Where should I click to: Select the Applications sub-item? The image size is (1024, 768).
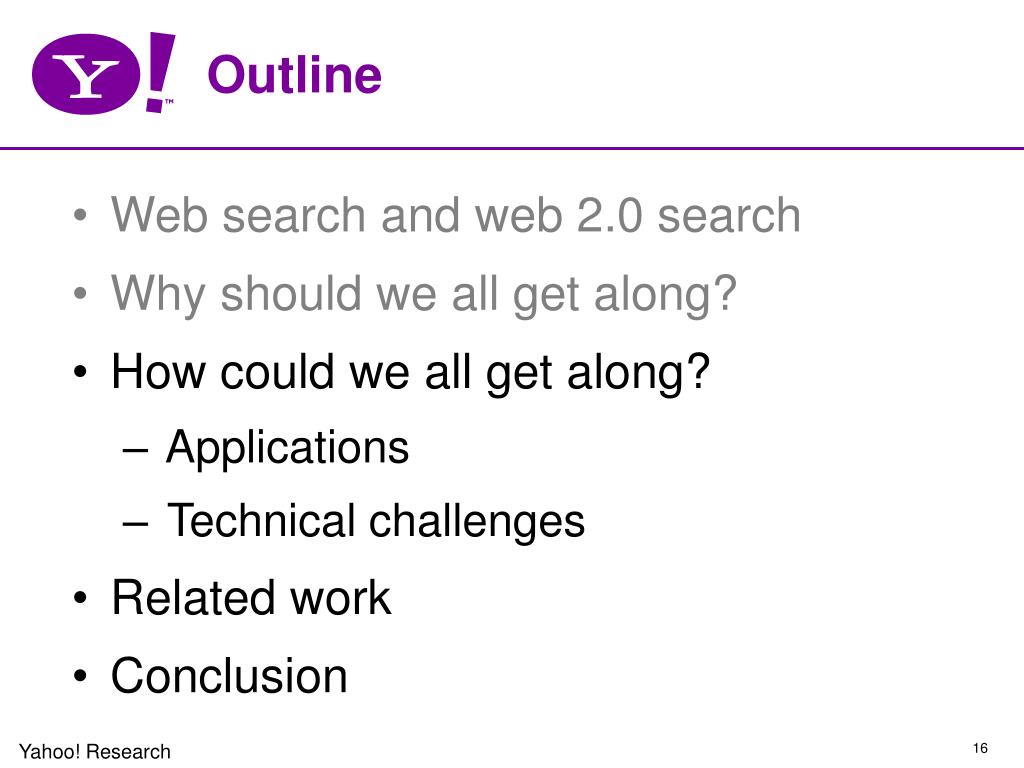click(x=287, y=449)
